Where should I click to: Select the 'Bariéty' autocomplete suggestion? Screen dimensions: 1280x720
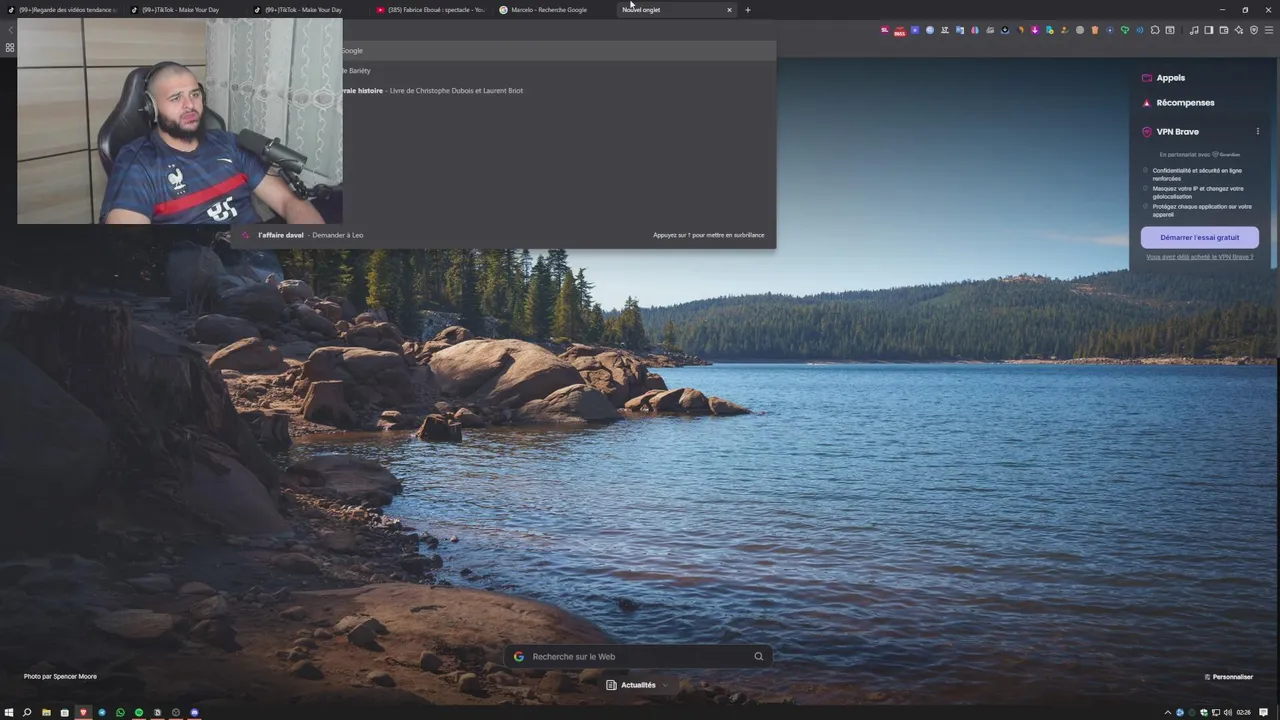click(x=504, y=70)
